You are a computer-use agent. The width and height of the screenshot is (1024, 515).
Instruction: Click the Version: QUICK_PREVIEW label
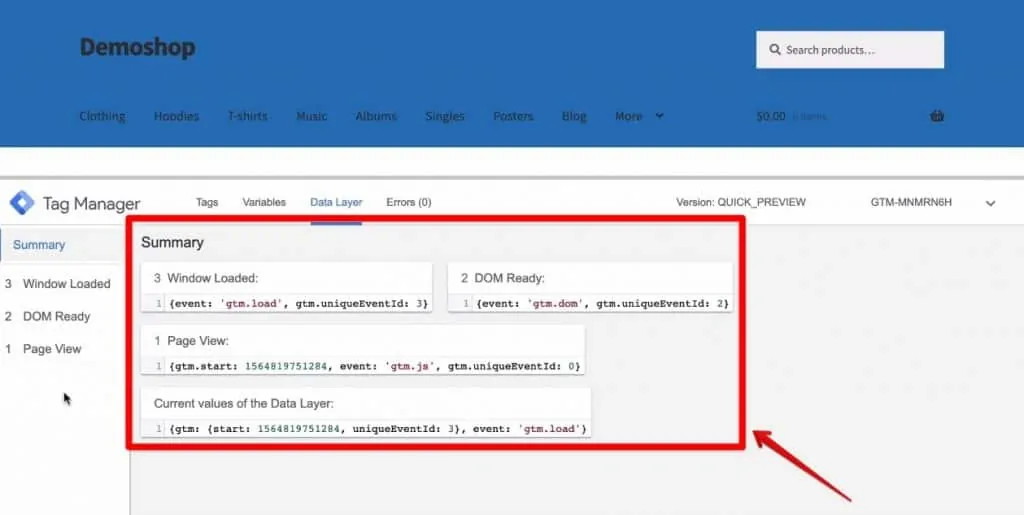[x=741, y=202]
